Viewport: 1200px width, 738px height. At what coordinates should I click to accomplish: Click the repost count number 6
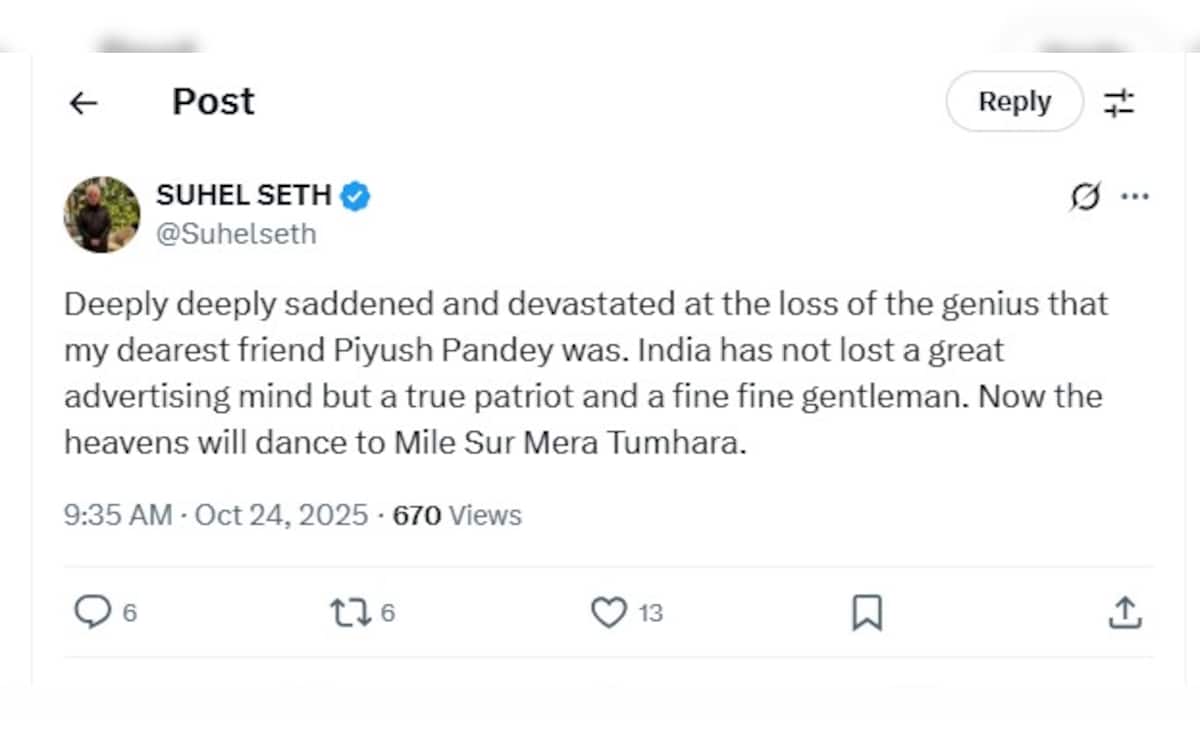coord(388,613)
